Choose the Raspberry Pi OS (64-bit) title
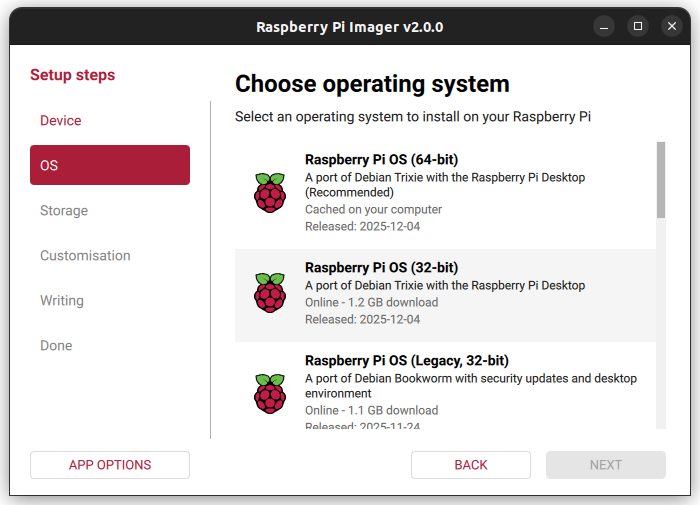The width and height of the screenshot is (700, 505). click(381, 159)
